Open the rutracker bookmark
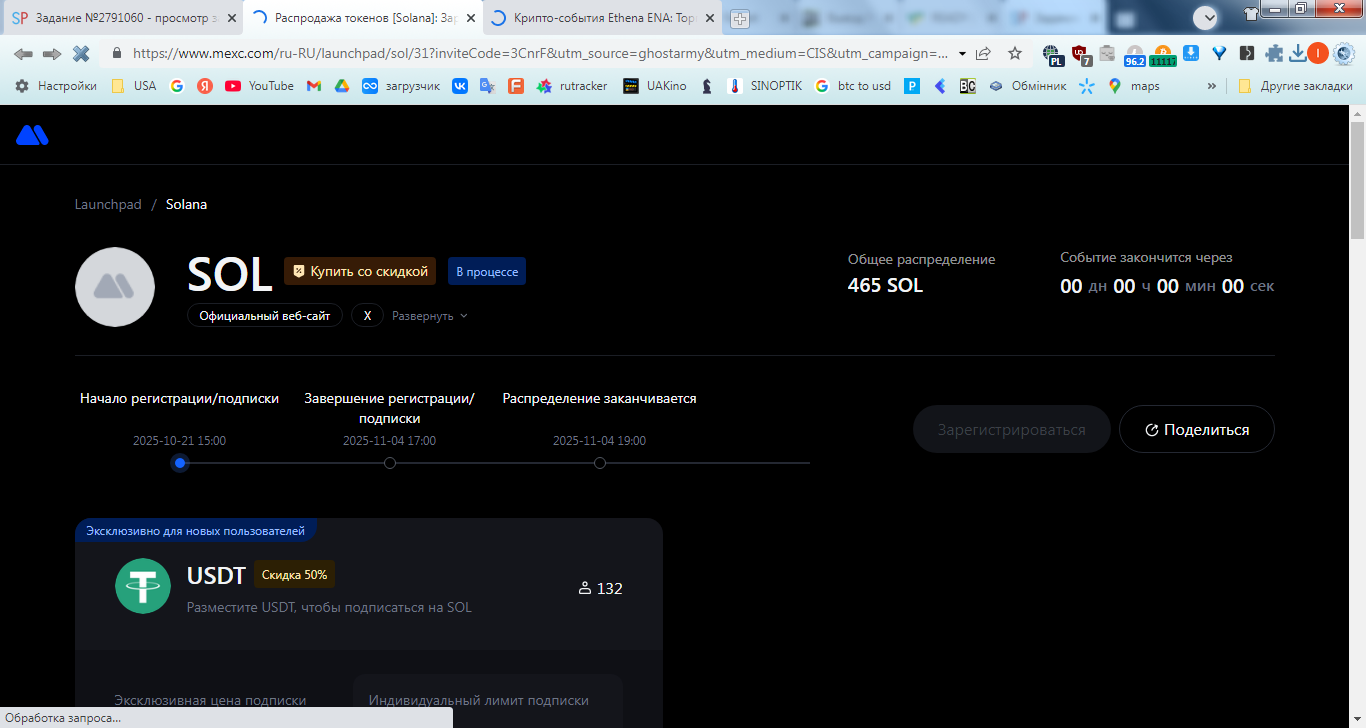Screen dimensions: 1366x728 572,86
